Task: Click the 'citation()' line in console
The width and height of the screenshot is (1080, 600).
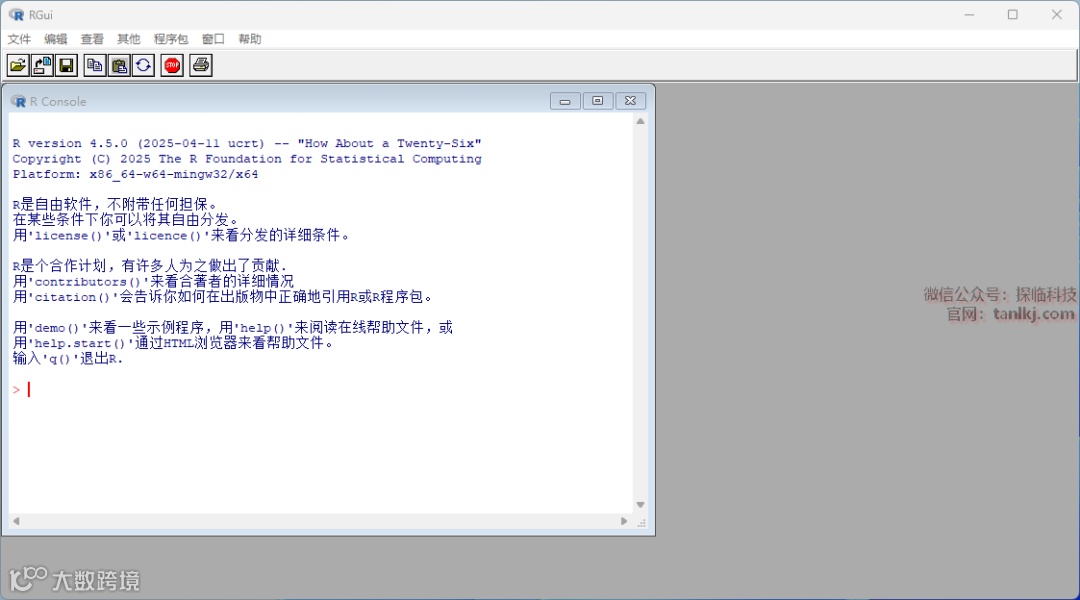Action: (224, 297)
